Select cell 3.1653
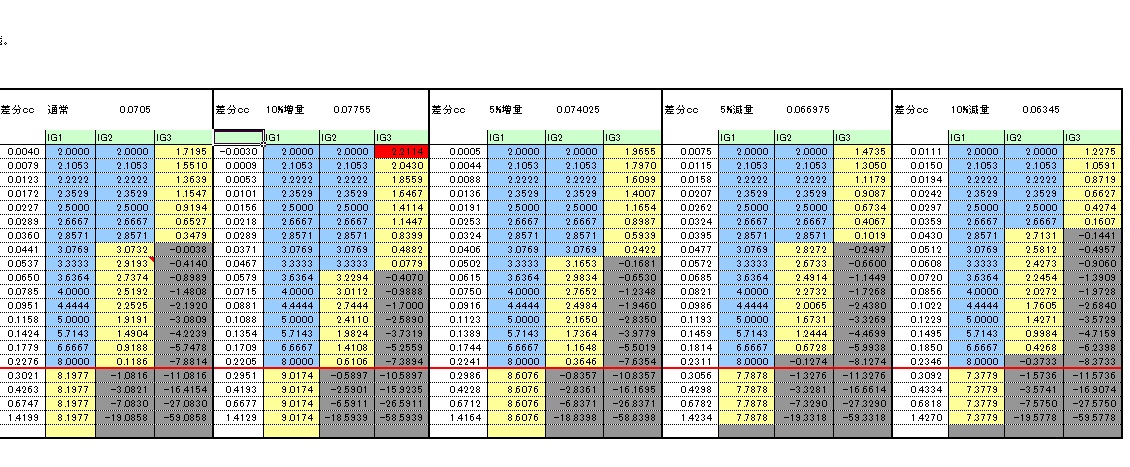 coord(574,264)
